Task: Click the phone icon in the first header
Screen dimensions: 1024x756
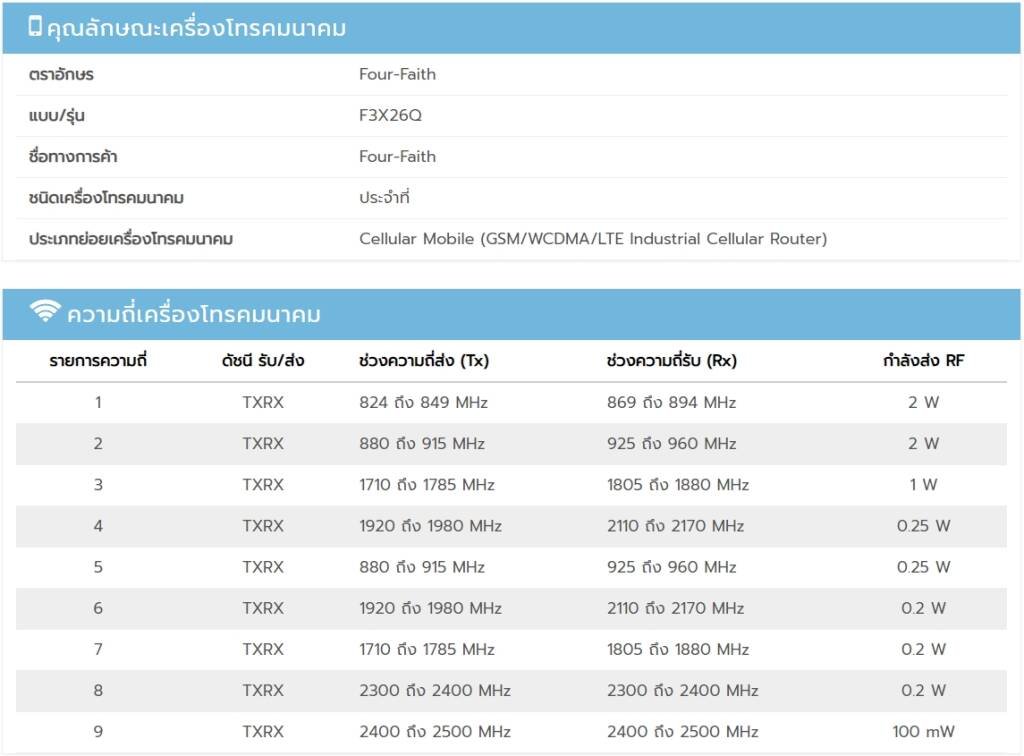Action: 35,26
